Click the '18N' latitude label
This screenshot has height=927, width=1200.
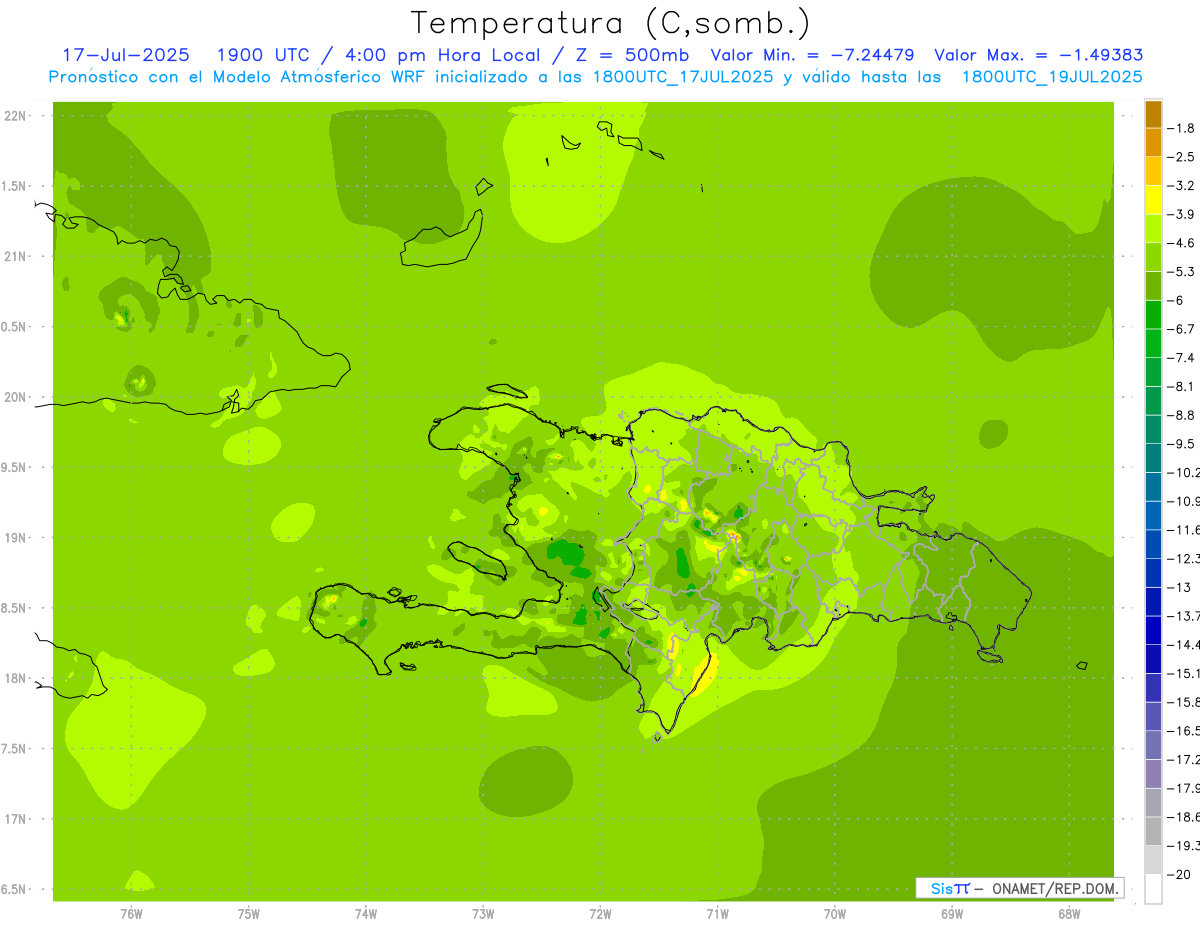16,678
